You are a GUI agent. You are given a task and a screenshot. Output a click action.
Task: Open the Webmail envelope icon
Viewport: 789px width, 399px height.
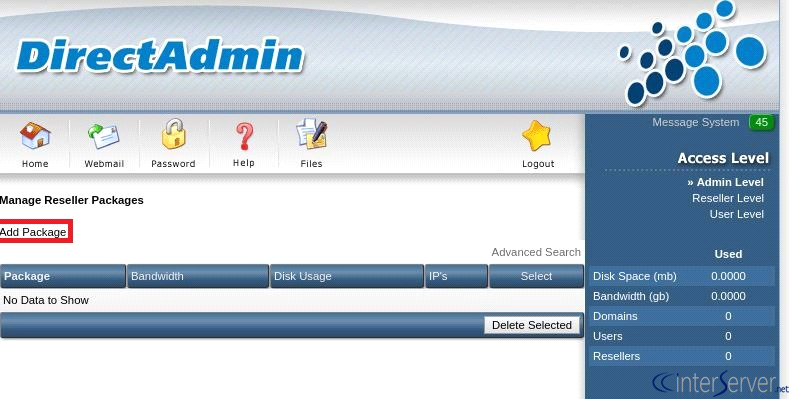pos(104,136)
